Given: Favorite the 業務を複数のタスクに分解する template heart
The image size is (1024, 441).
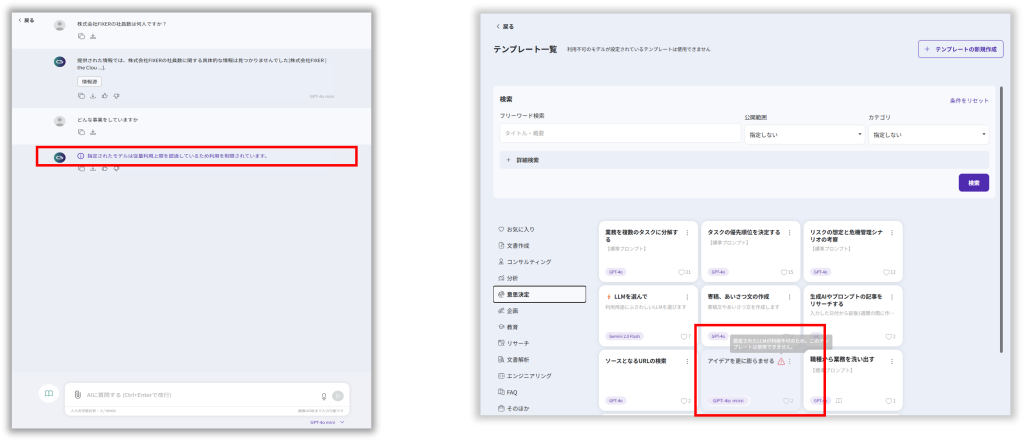Looking at the screenshot, I should 682,272.
